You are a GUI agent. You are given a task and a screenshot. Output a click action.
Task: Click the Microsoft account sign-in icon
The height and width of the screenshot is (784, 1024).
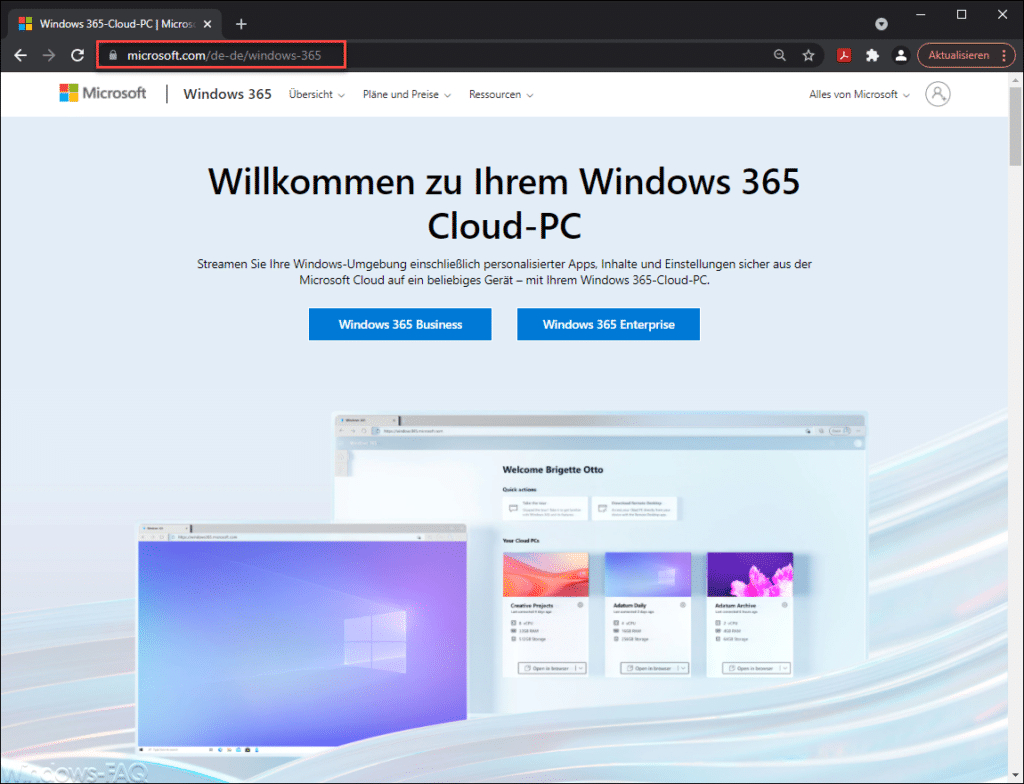[938, 94]
